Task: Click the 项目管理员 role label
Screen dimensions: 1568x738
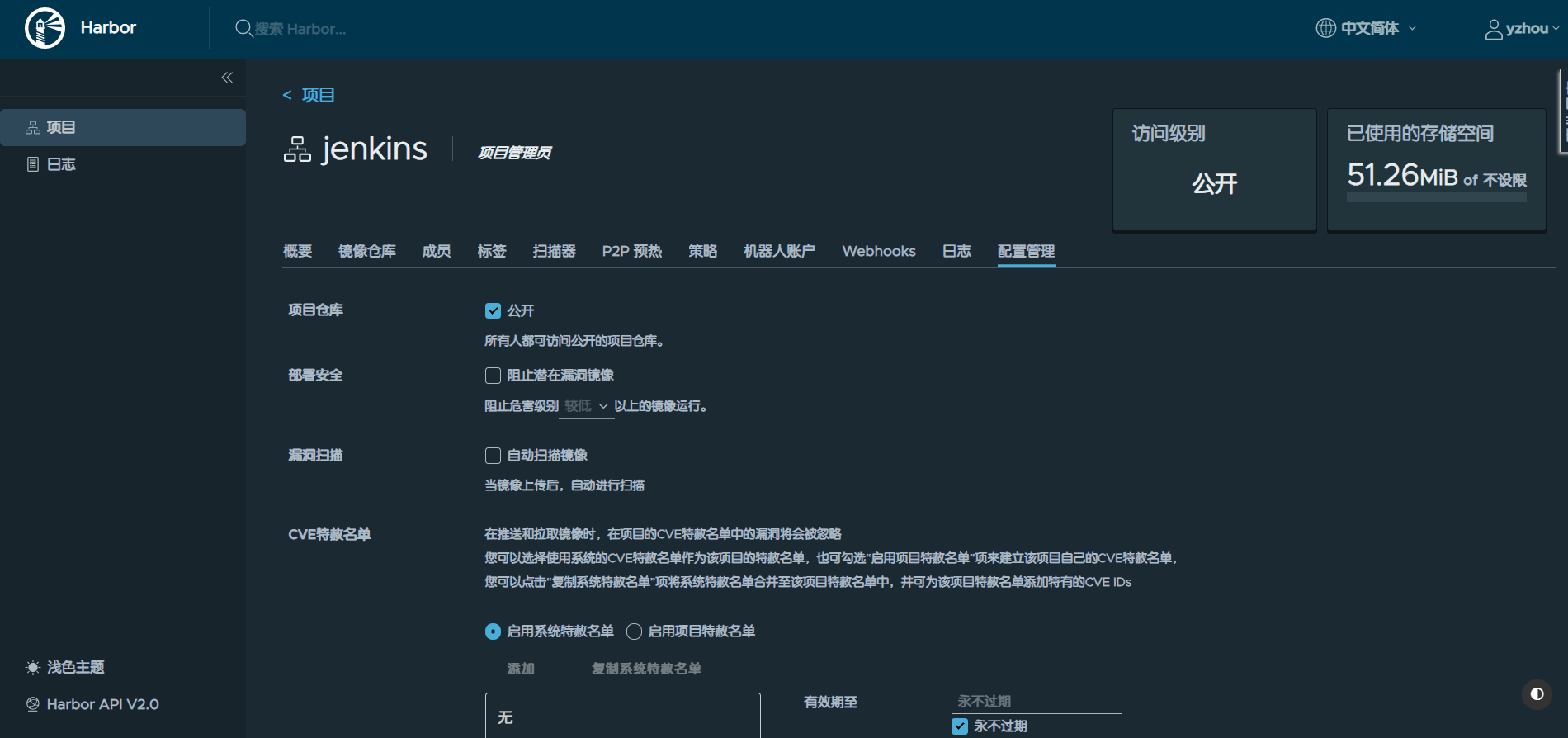Action: point(515,153)
